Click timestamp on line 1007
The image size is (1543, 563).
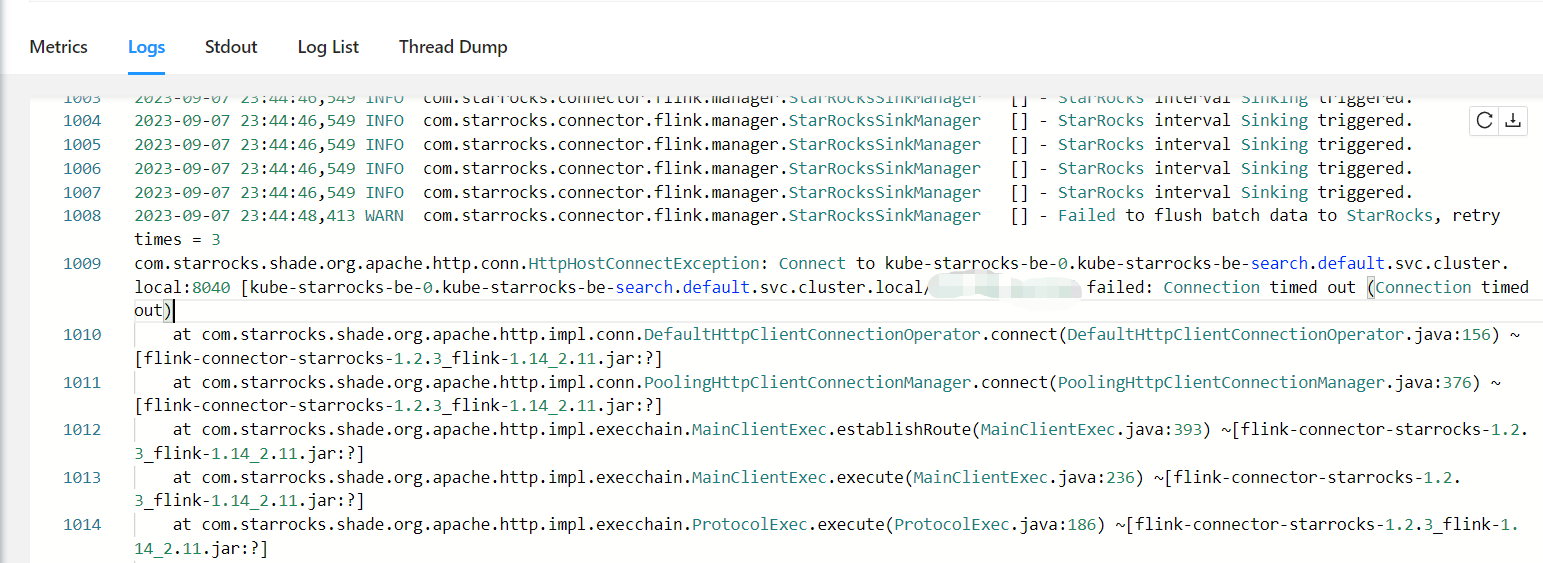[x=245, y=193]
